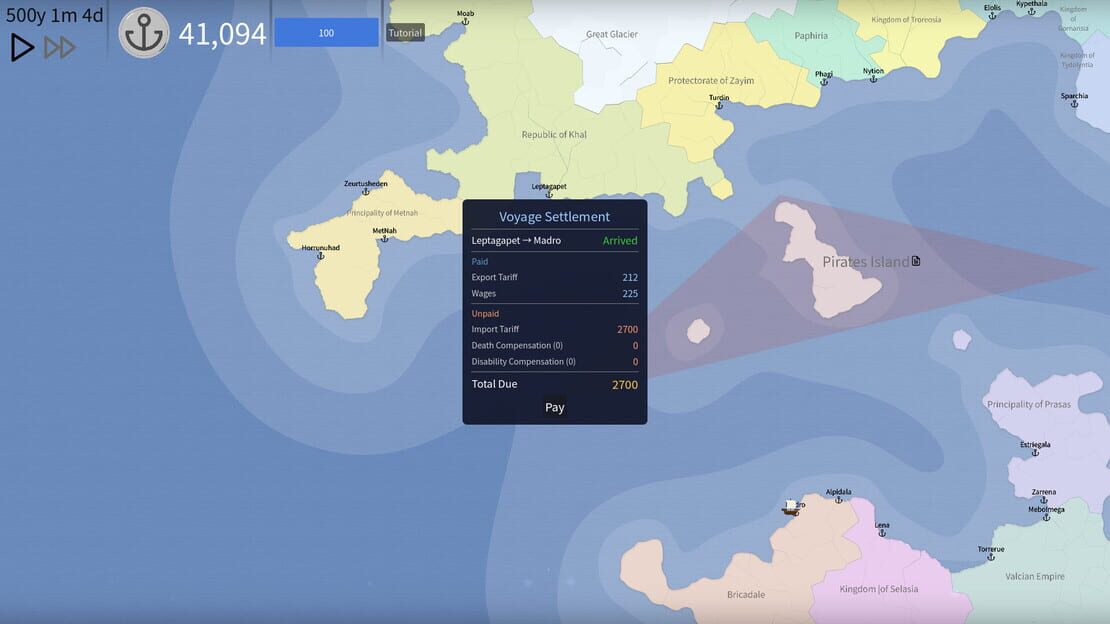1110x624 pixels.
Task: Start time with the play button
Action: (23, 47)
